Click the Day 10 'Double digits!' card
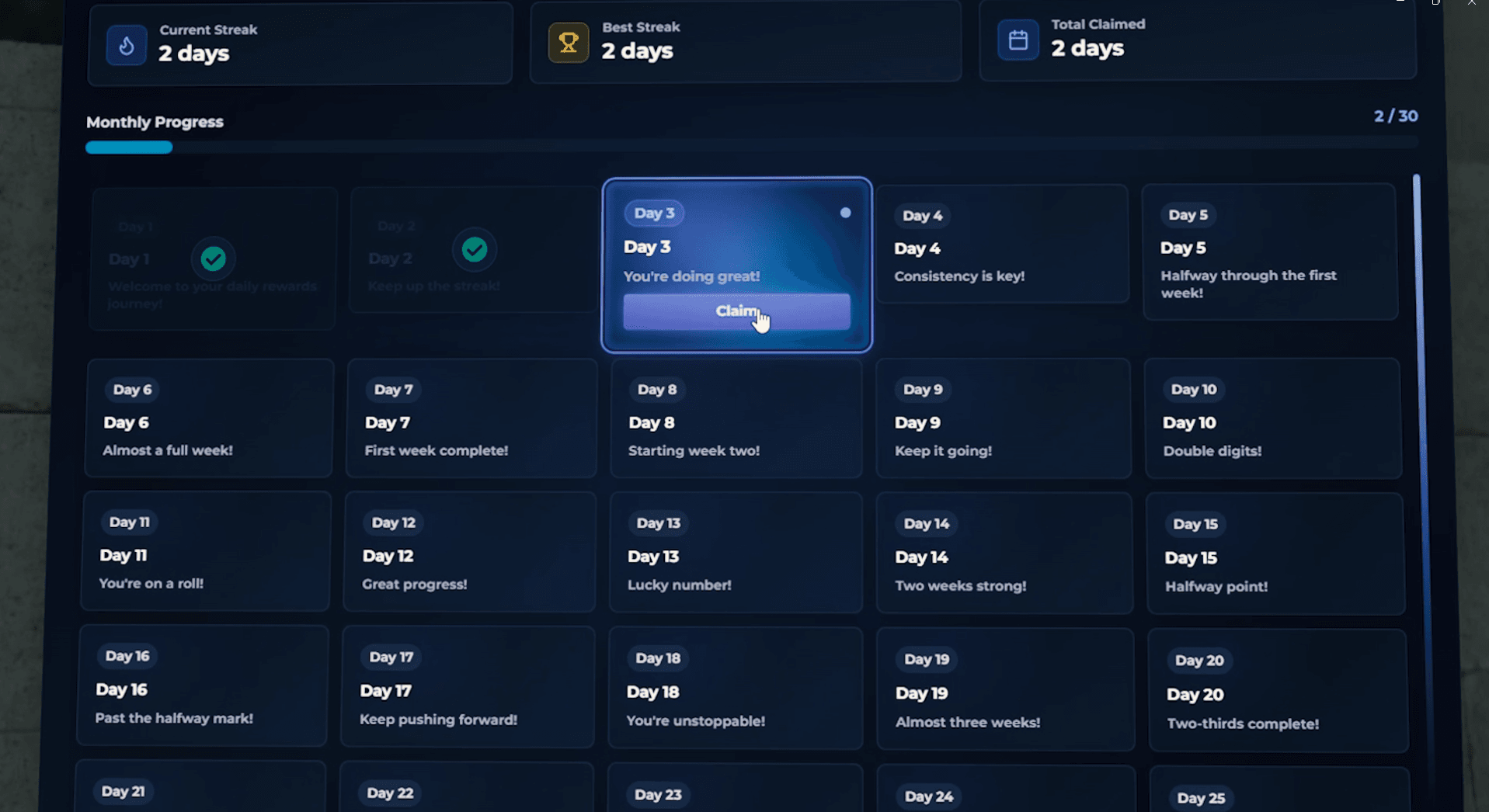 coord(1272,419)
